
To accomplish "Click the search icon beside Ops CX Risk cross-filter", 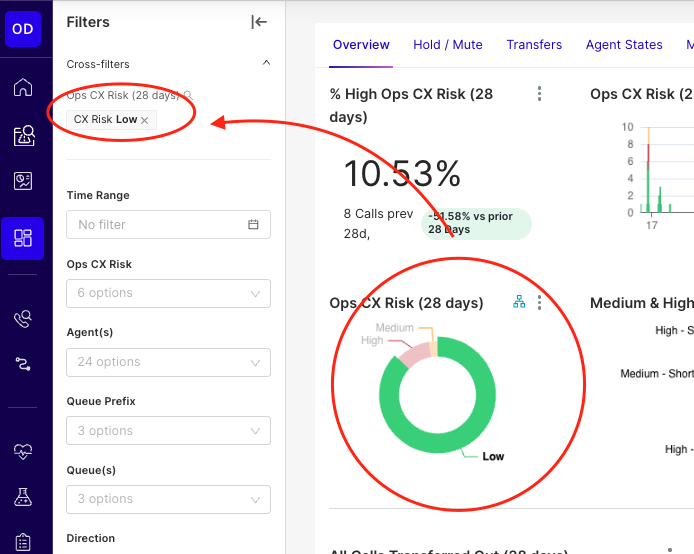I will pos(188,95).
